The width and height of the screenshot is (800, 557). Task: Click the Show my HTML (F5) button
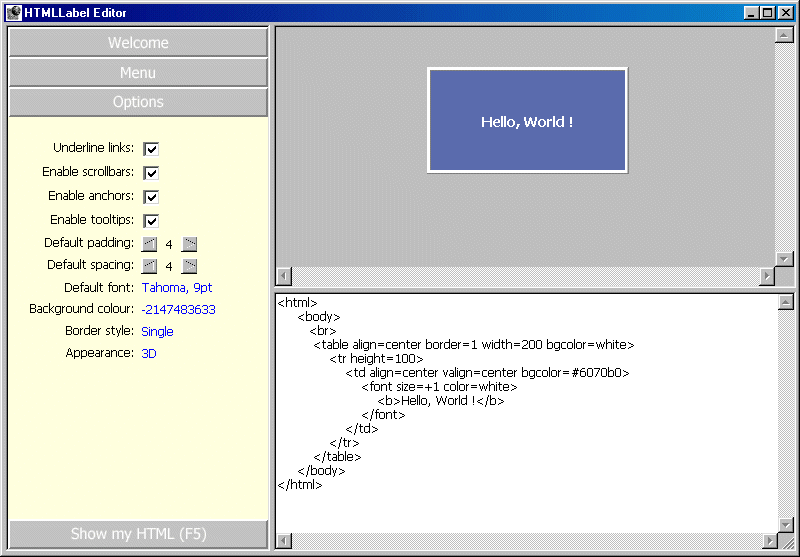pos(138,534)
